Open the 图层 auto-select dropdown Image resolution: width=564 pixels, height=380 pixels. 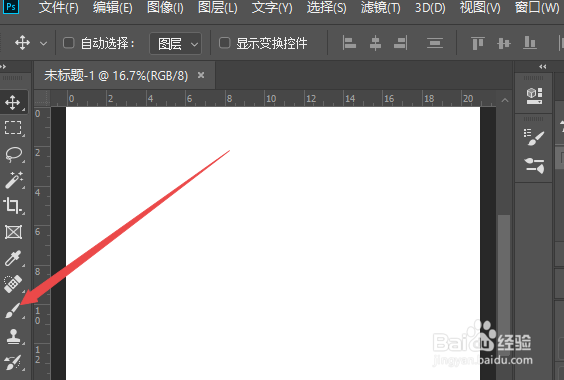point(176,44)
